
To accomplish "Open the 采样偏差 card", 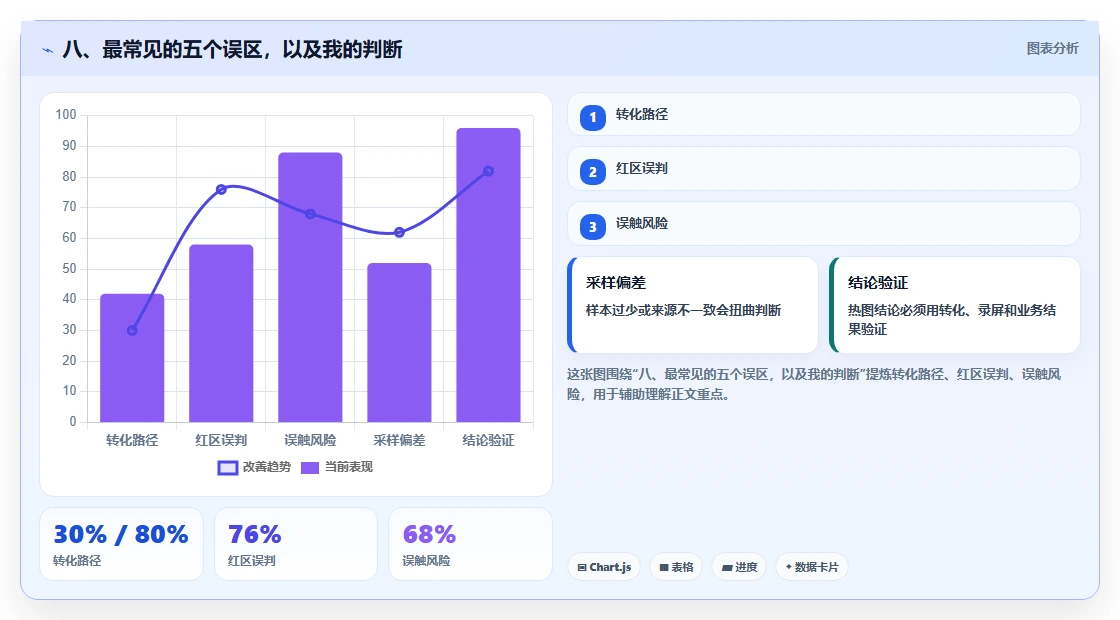I will point(692,305).
